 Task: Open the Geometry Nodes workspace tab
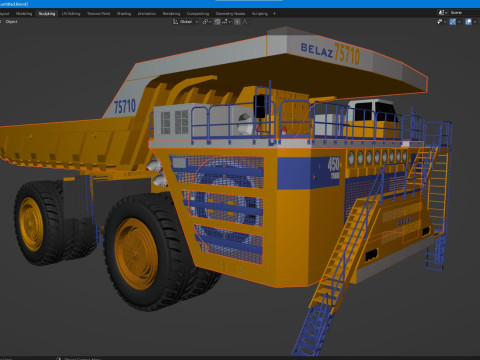230,14
